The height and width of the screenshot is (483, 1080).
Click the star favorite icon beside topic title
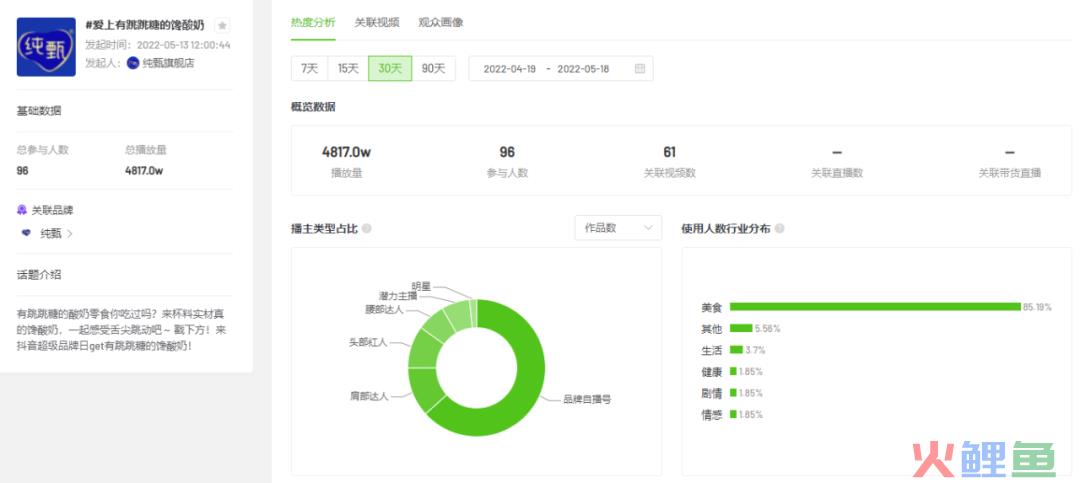click(x=222, y=25)
